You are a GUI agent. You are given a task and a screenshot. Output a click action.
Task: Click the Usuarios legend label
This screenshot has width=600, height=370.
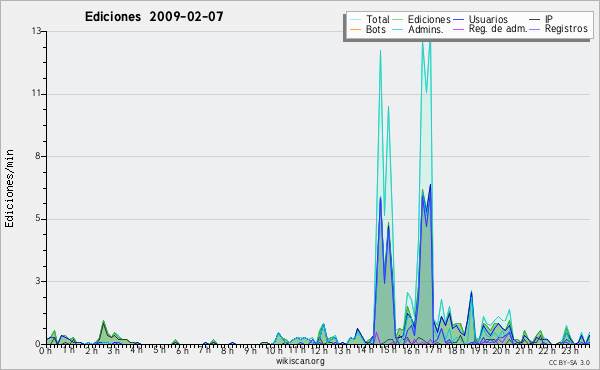coord(488,19)
